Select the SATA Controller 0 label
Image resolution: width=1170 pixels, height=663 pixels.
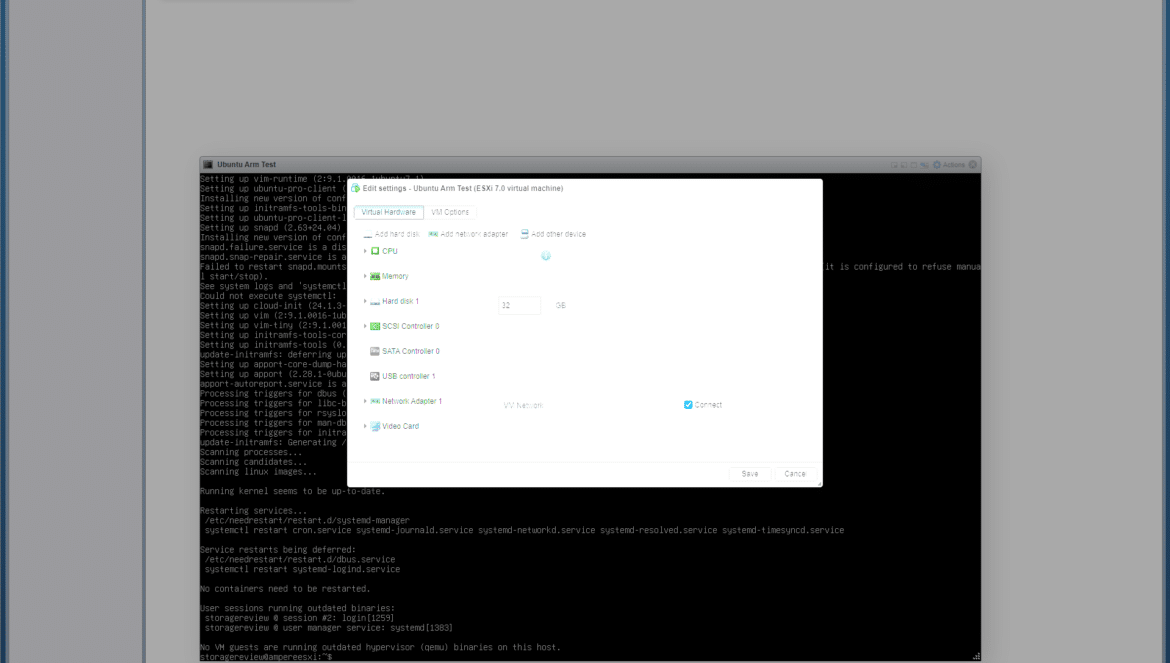[x=410, y=351]
